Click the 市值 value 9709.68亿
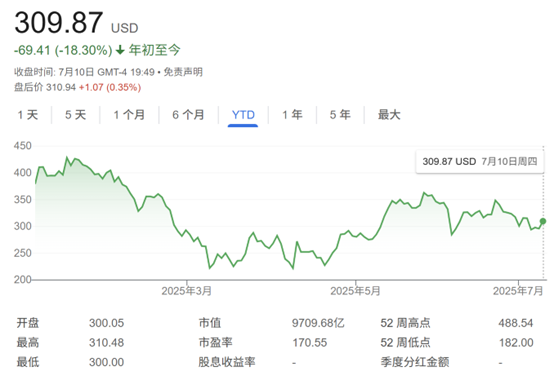 (x=318, y=323)
